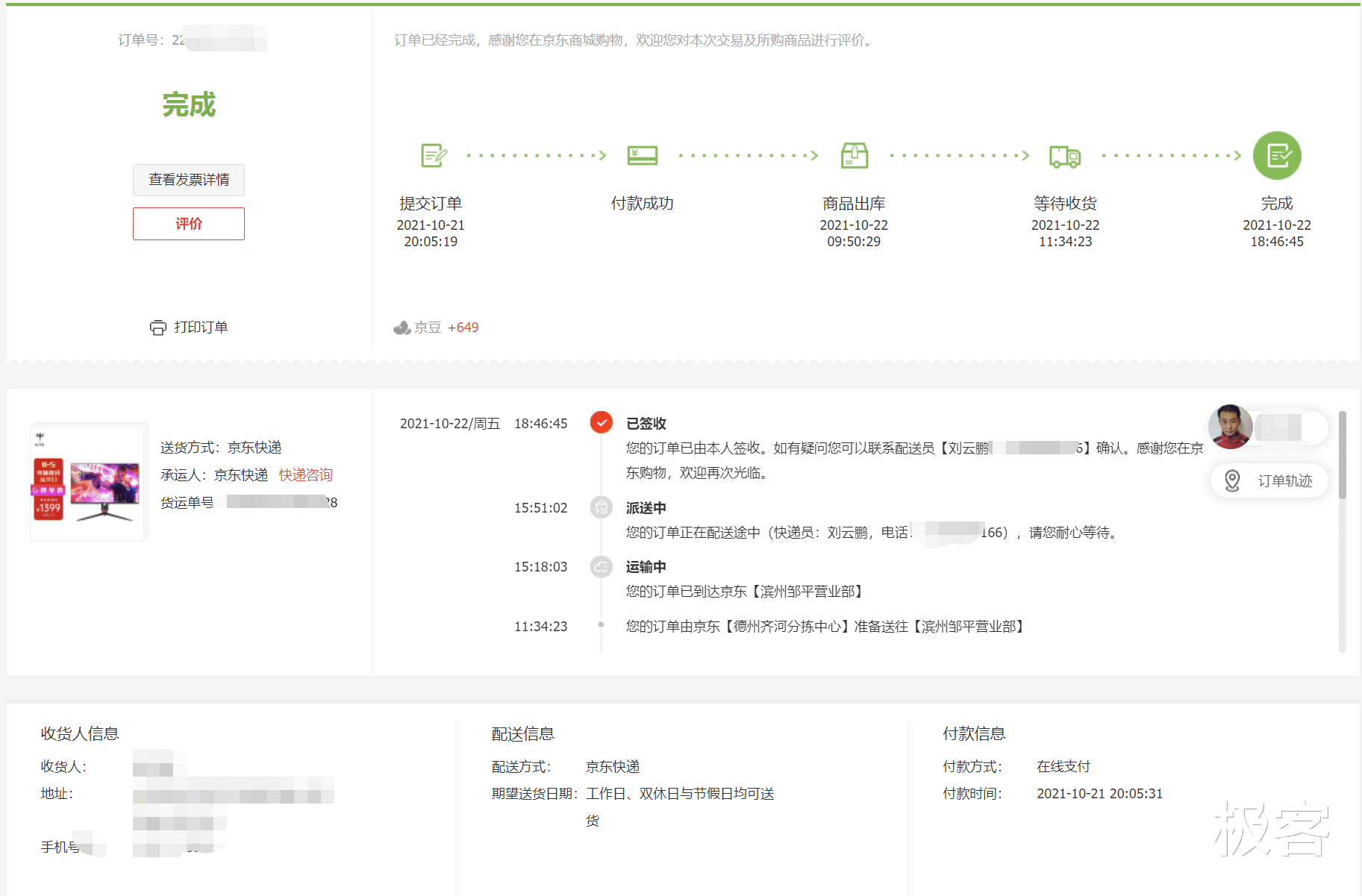Expand tracking details for 11:34:23 entry
The height and width of the screenshot is (896, 1362).
click(x=601, y=626)
